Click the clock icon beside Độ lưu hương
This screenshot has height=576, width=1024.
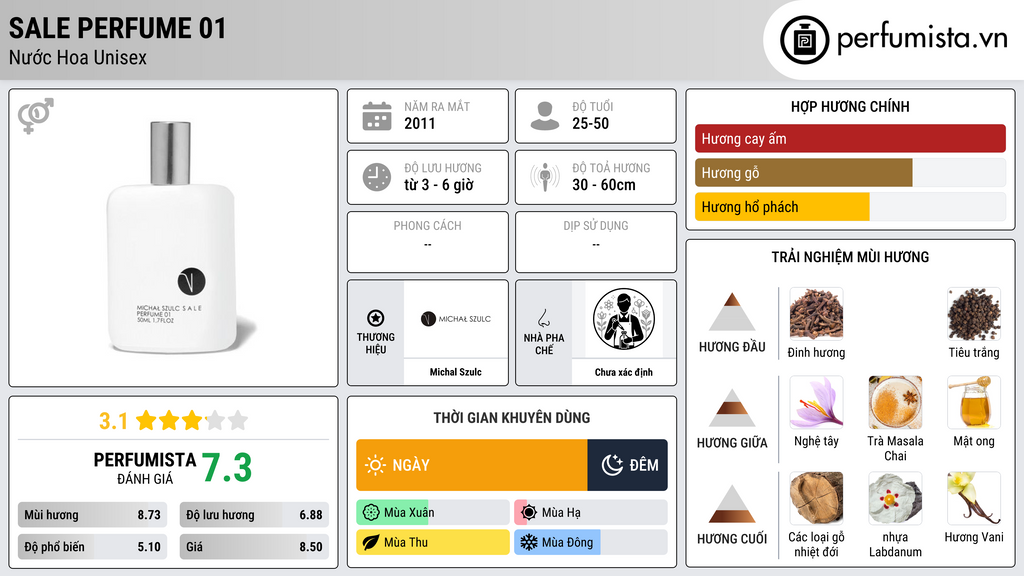tap(377, 177)
